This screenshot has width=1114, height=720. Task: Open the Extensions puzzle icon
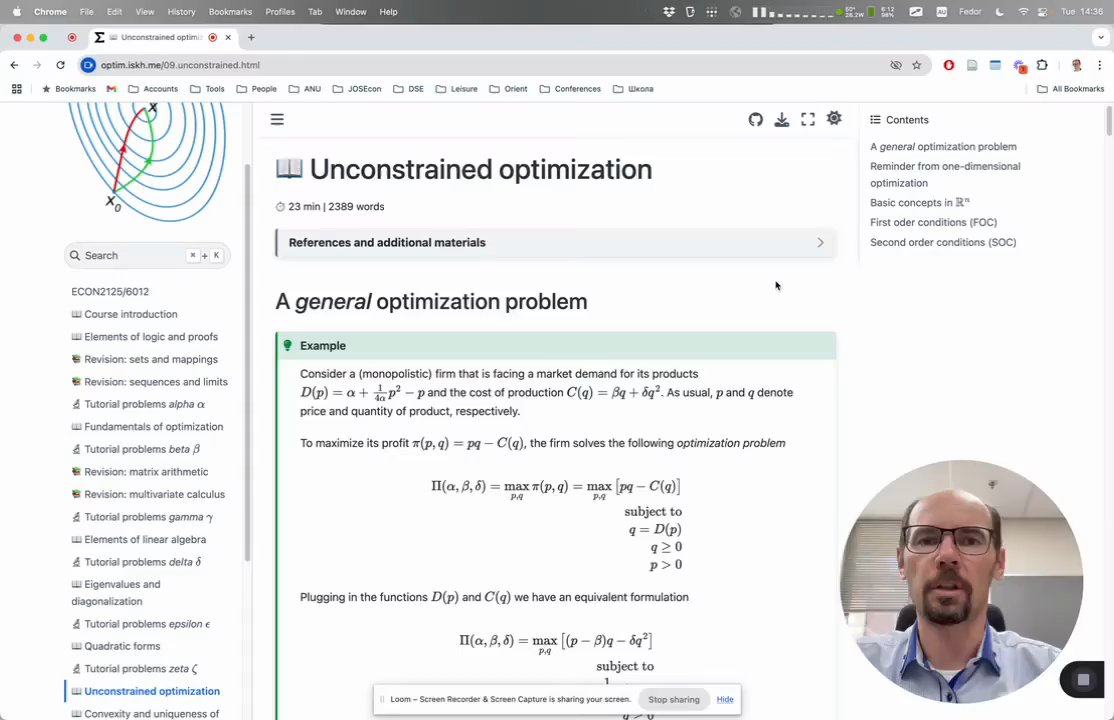(1042, 65)
